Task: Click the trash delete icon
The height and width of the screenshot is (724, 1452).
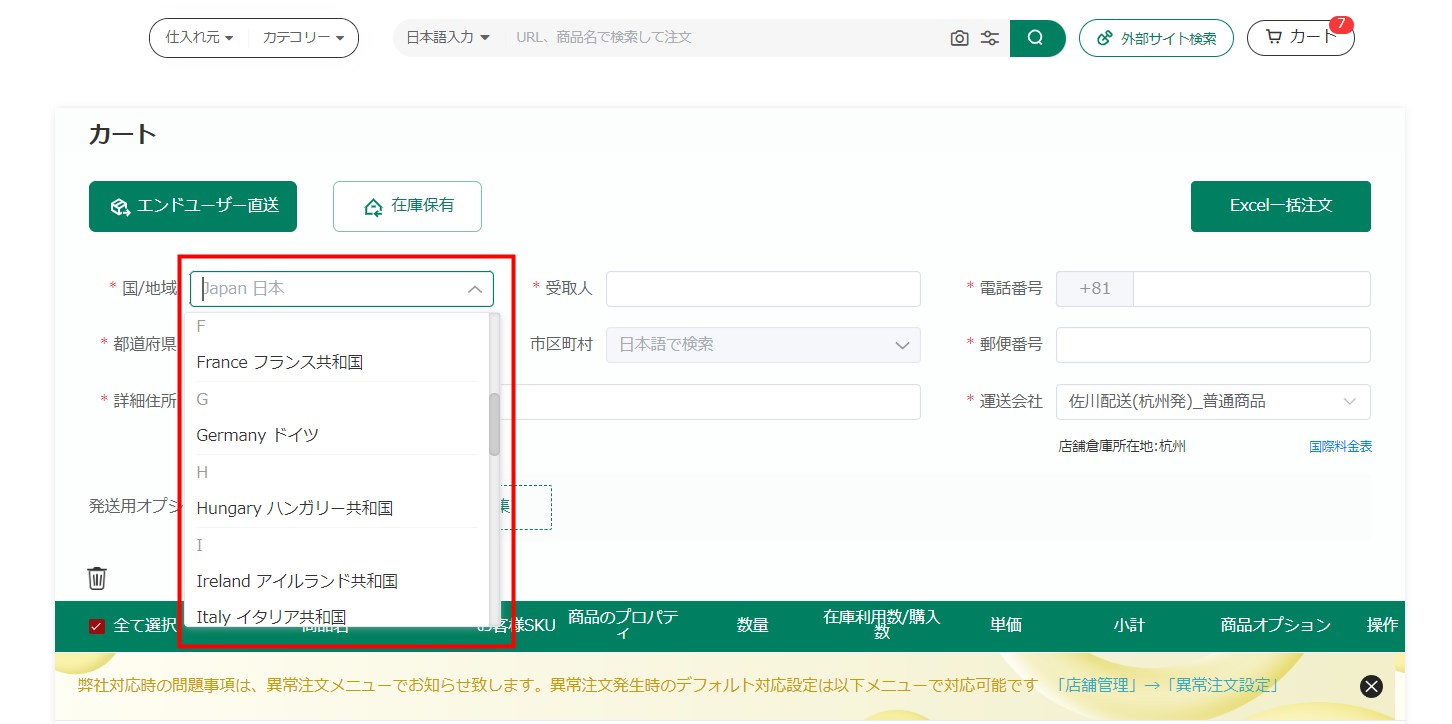Action: [x=97, y=578]
